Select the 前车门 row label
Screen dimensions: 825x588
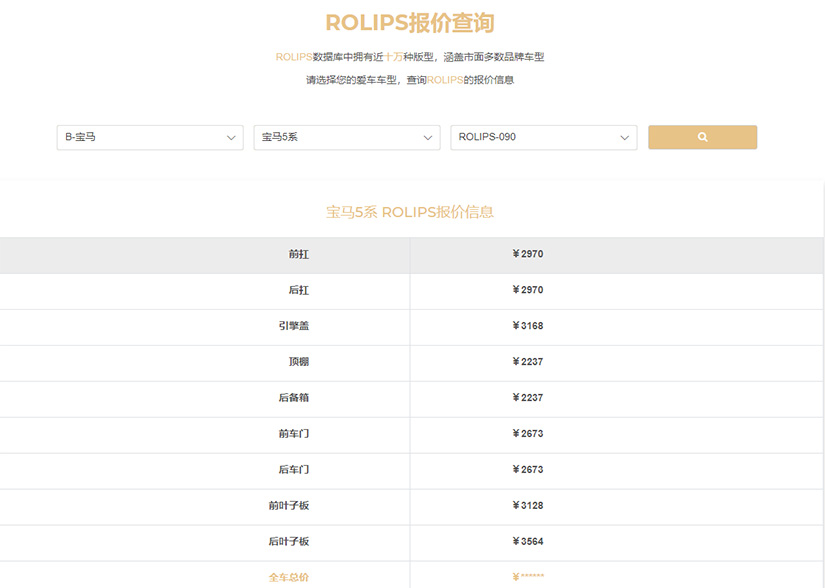point(294,433)
